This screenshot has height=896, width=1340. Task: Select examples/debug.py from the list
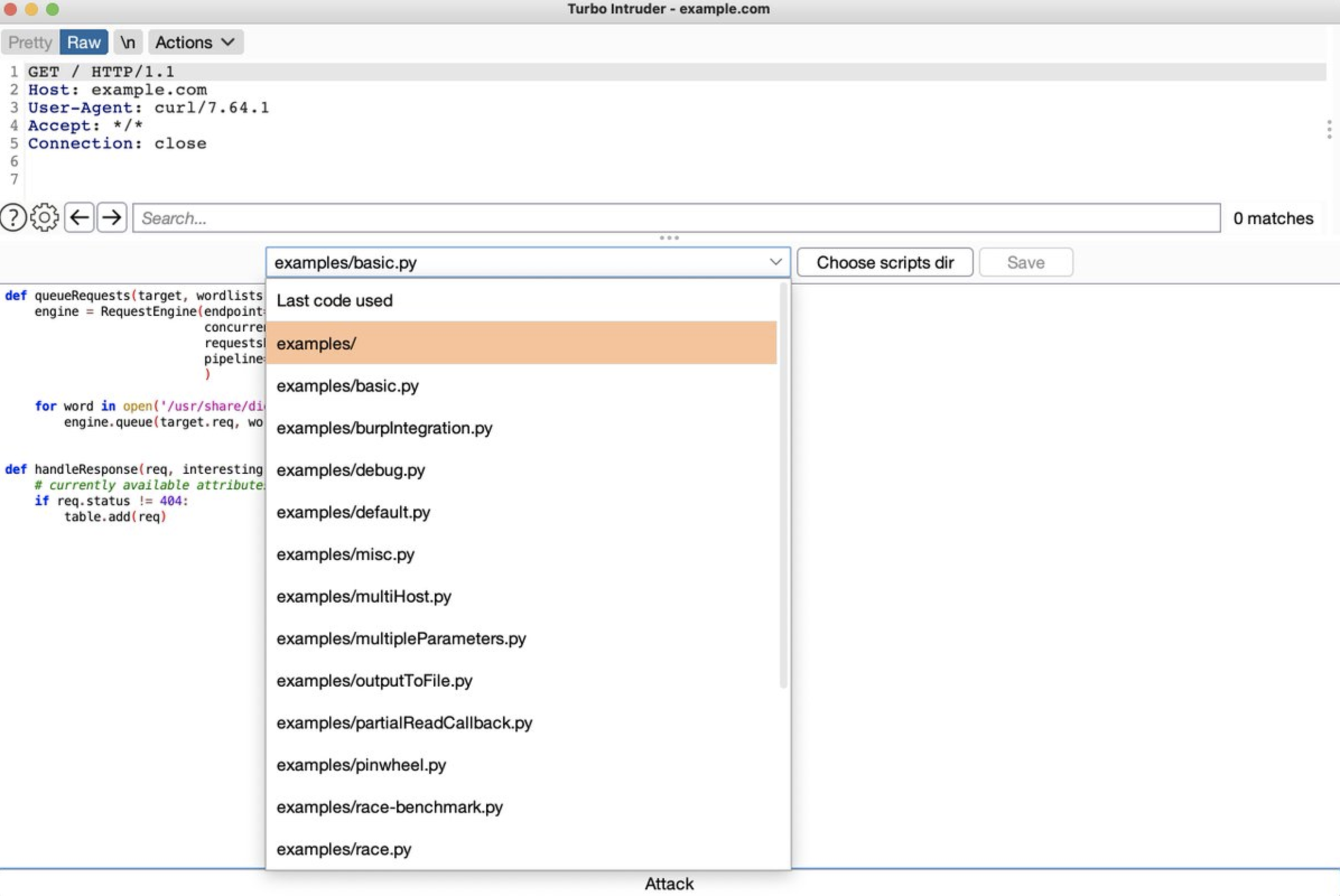click(x=351, y=470)
